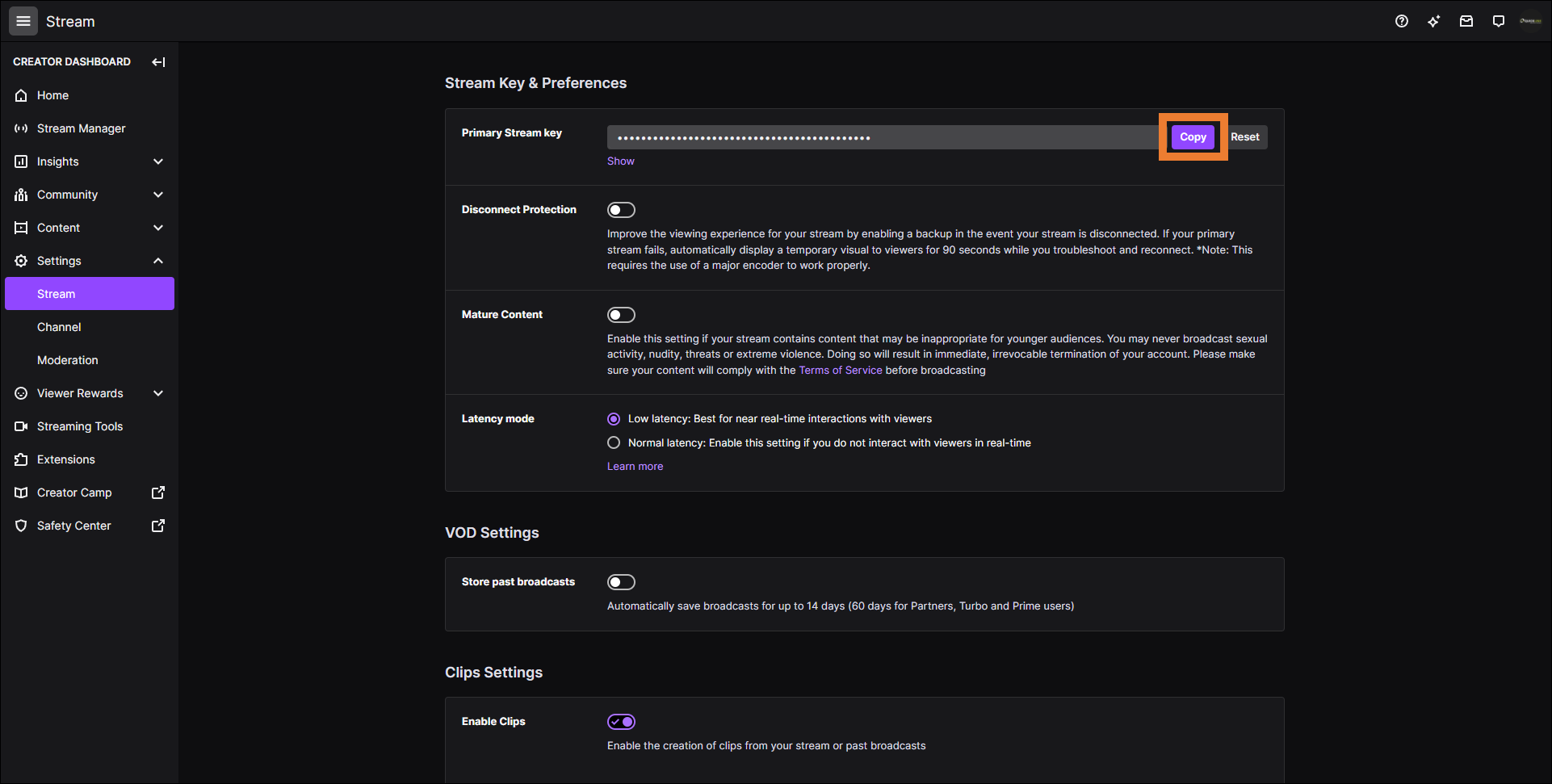Click the Terms of Service link
The image size is (1552, 784).
(x=840, y=371)
